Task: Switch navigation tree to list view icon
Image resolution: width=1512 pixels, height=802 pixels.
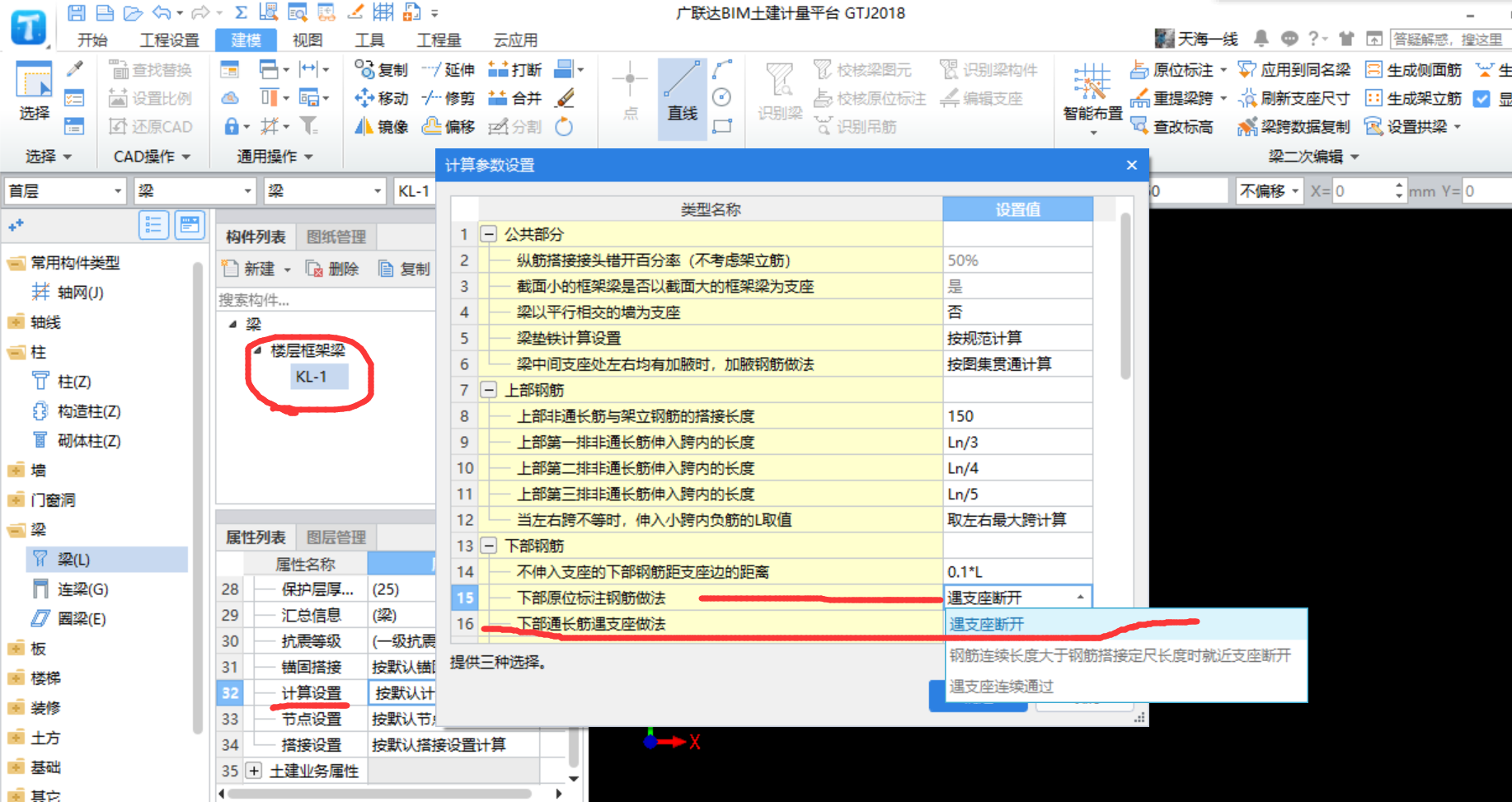Action: pos(153,225)
